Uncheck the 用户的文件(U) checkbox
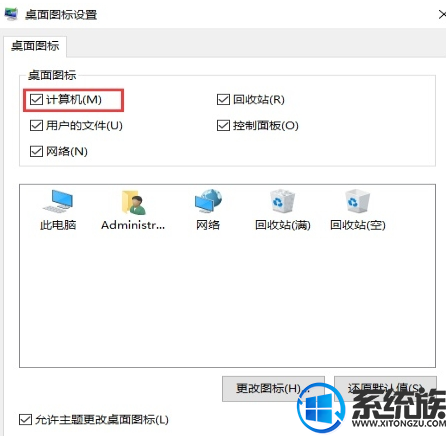Image resolution: width=446 pixels, height=436 pixels. 36,125
